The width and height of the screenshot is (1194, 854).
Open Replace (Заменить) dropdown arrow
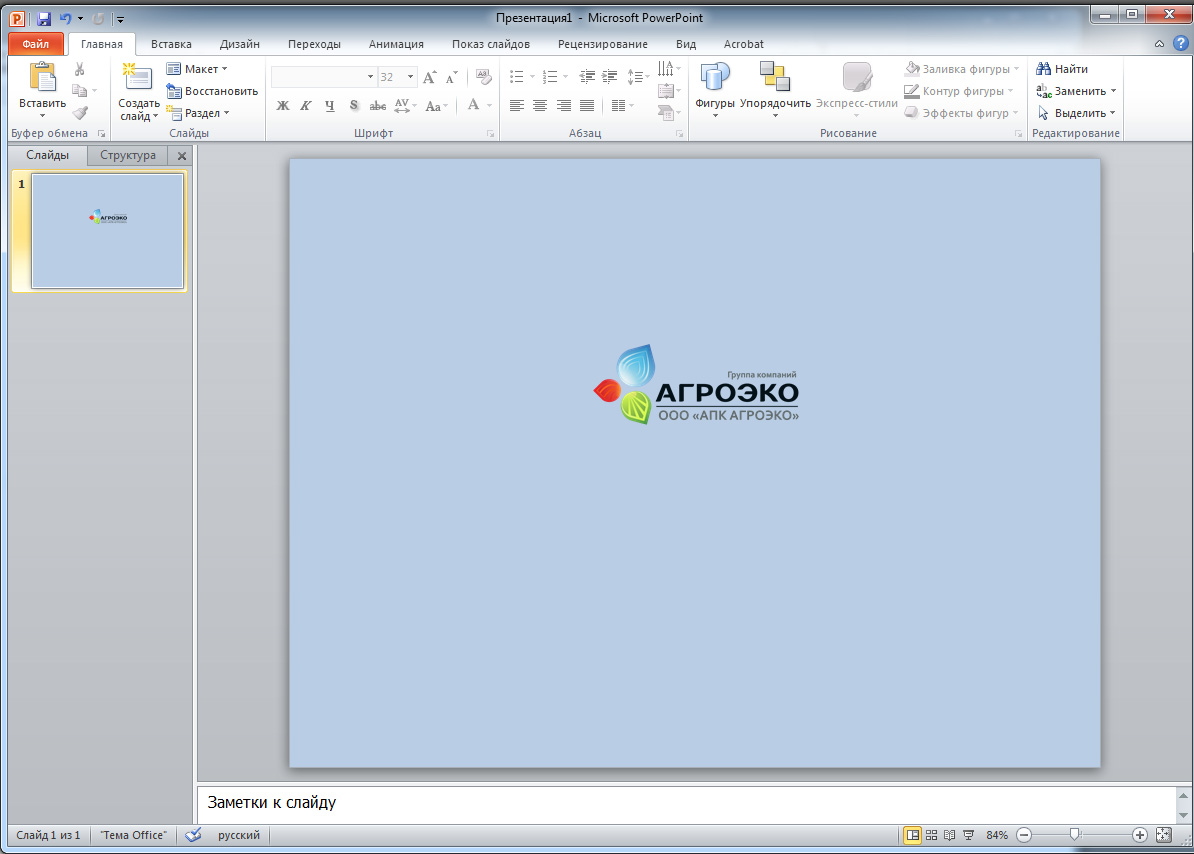1113,91
